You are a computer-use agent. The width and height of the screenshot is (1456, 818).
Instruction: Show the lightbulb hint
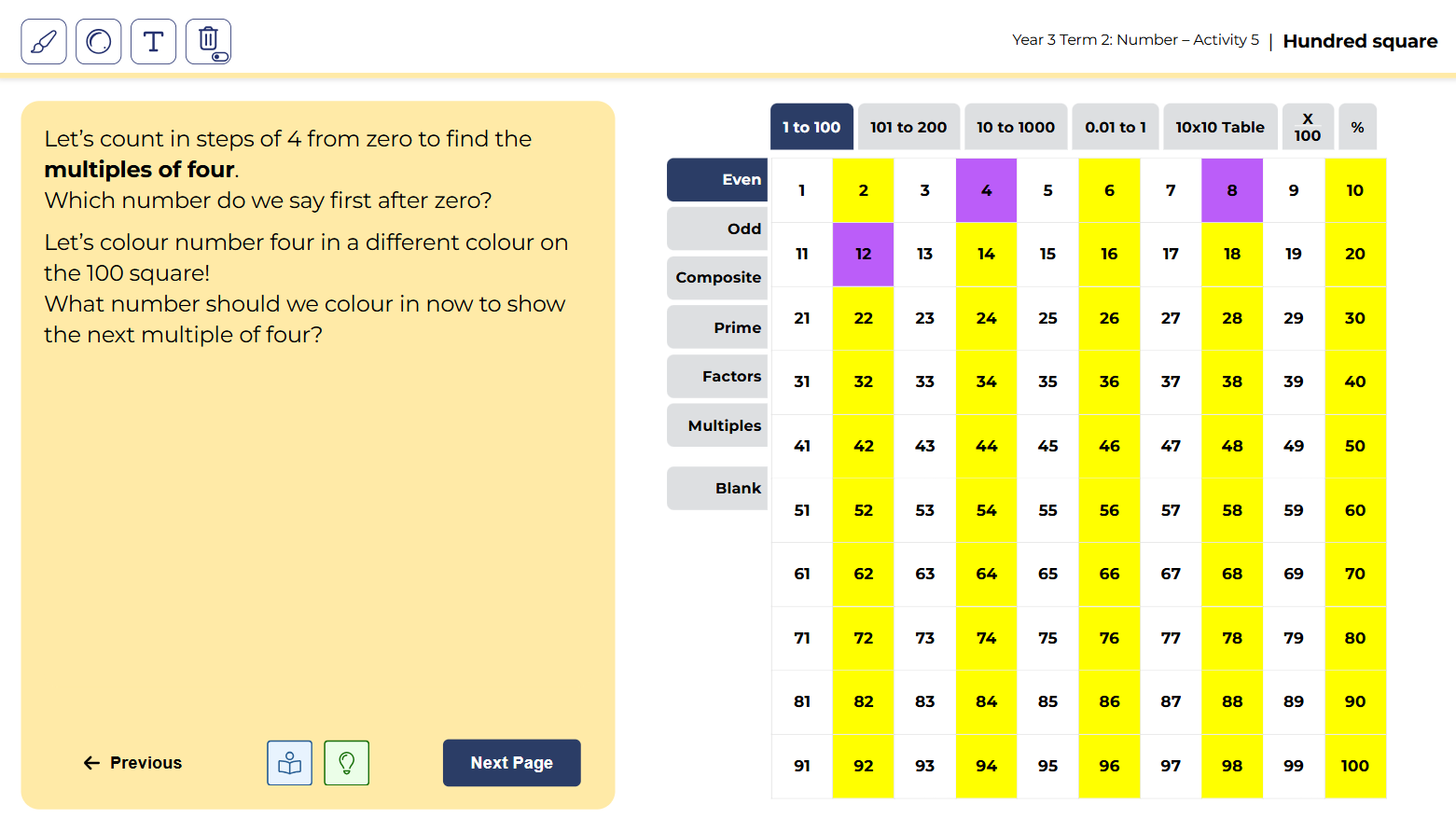347,763
